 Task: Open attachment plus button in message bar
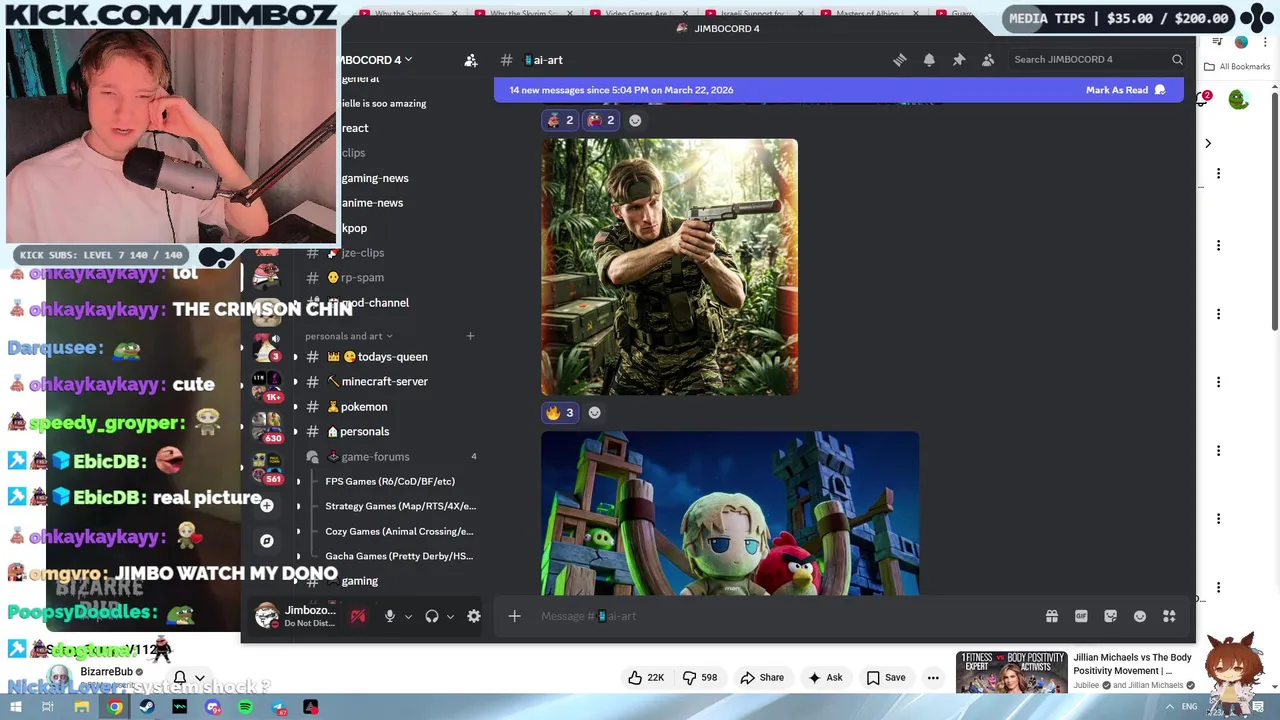[x=514, y=616]
